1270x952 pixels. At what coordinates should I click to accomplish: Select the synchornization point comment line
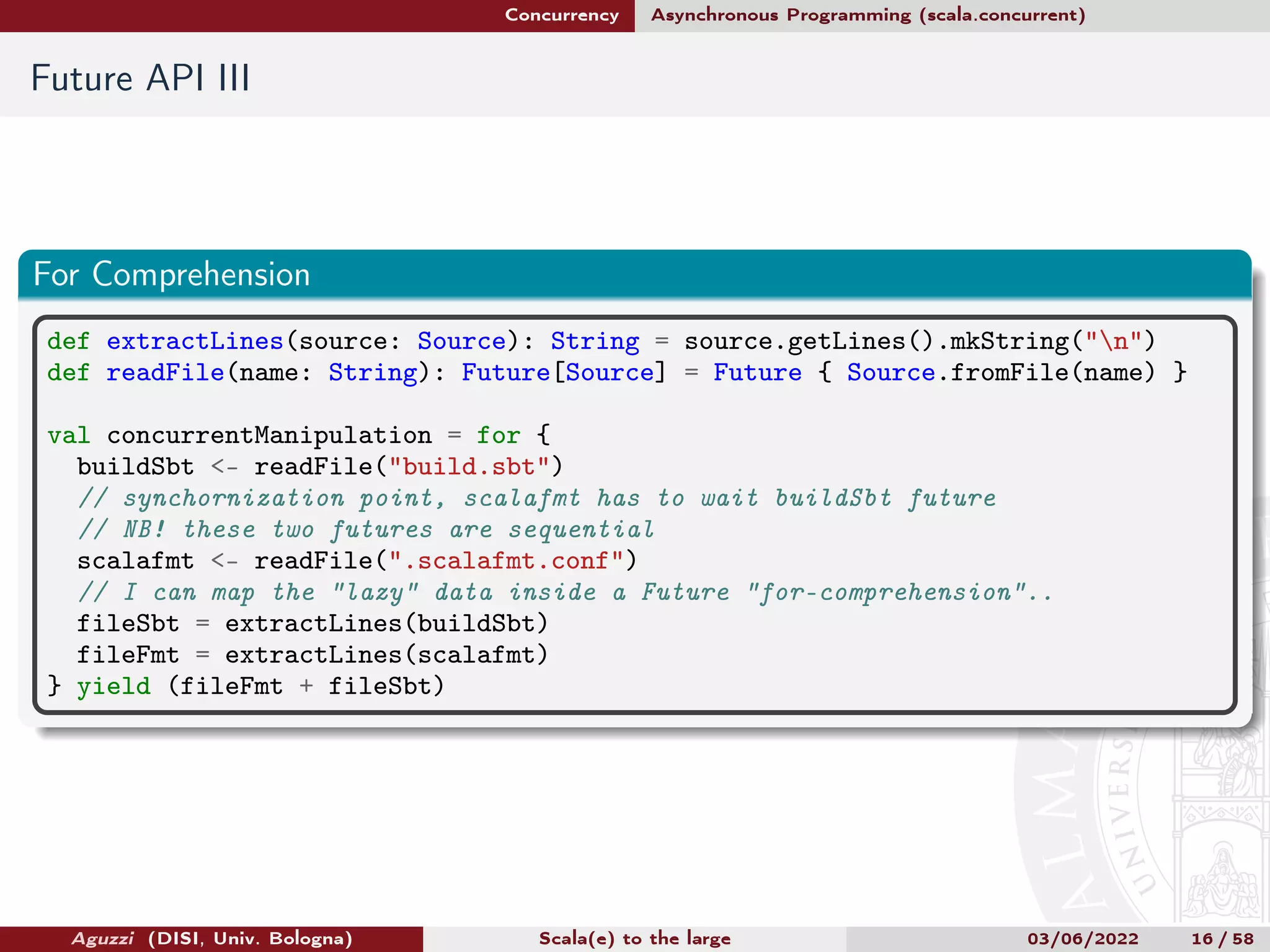click(537, 498)
